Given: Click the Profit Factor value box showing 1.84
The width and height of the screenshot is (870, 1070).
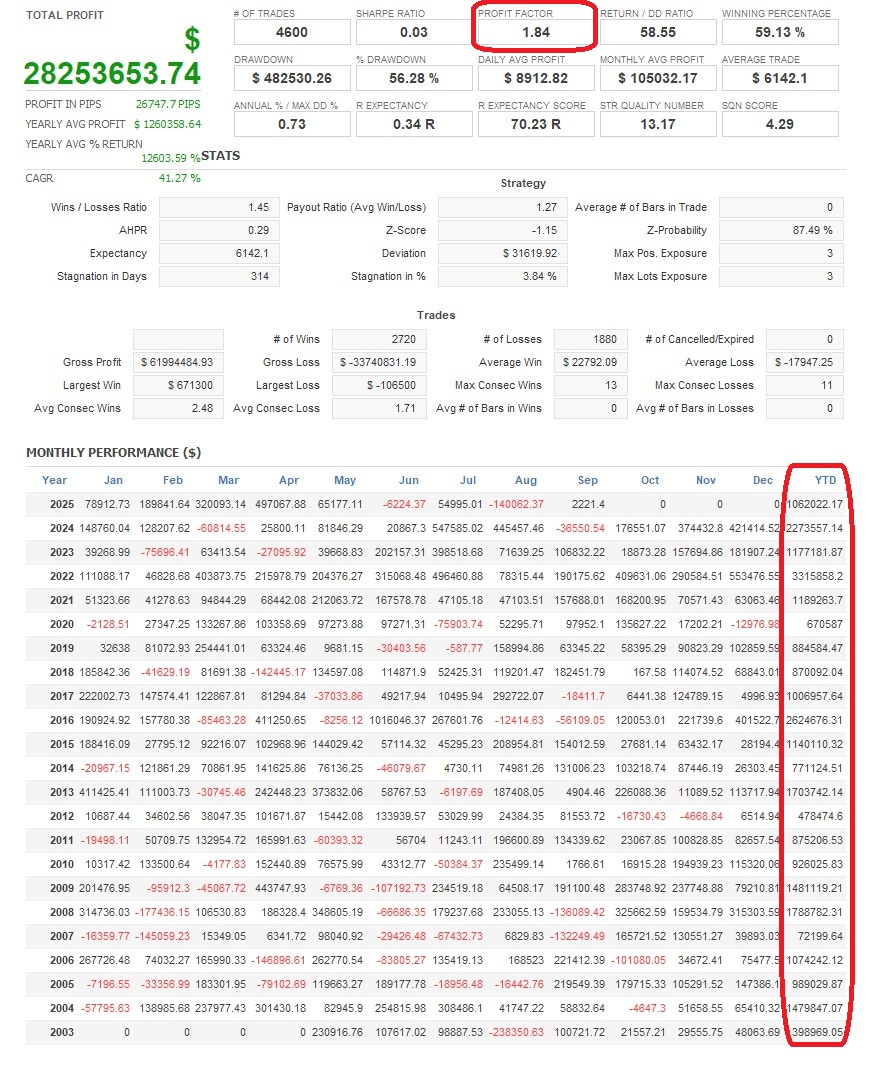Looking at the screenshot, I should [x=536, y=32].
